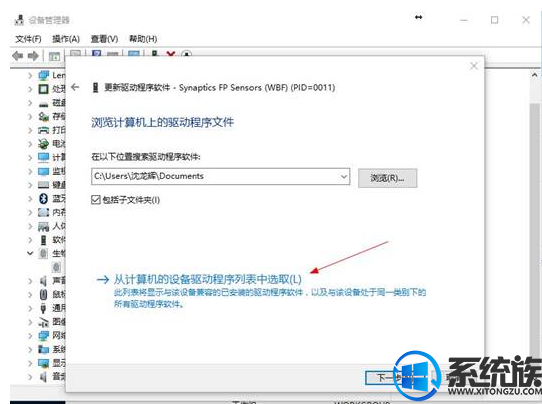The image size is (542, 404).
Task: Click the driver location path input field
Action: tap(215, 176)
